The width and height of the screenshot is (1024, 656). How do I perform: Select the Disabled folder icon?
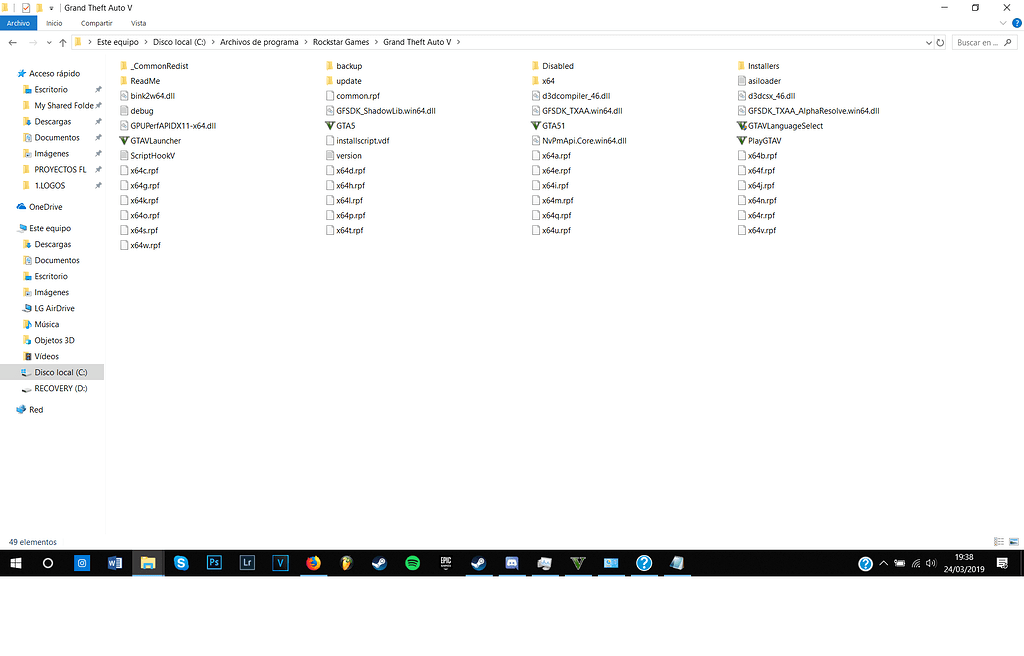click(x=536, y=66)
